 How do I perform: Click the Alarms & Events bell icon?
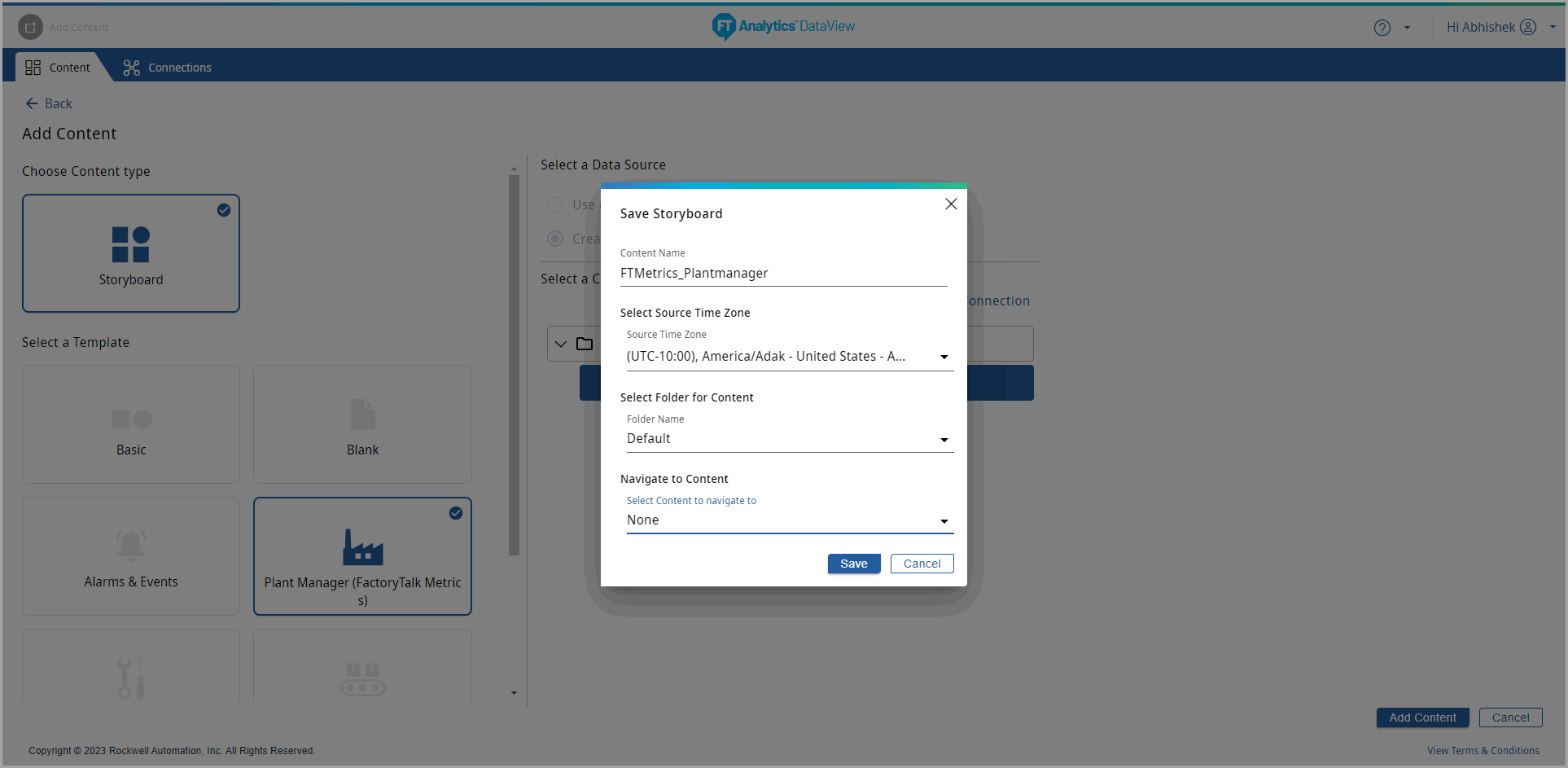131,545
